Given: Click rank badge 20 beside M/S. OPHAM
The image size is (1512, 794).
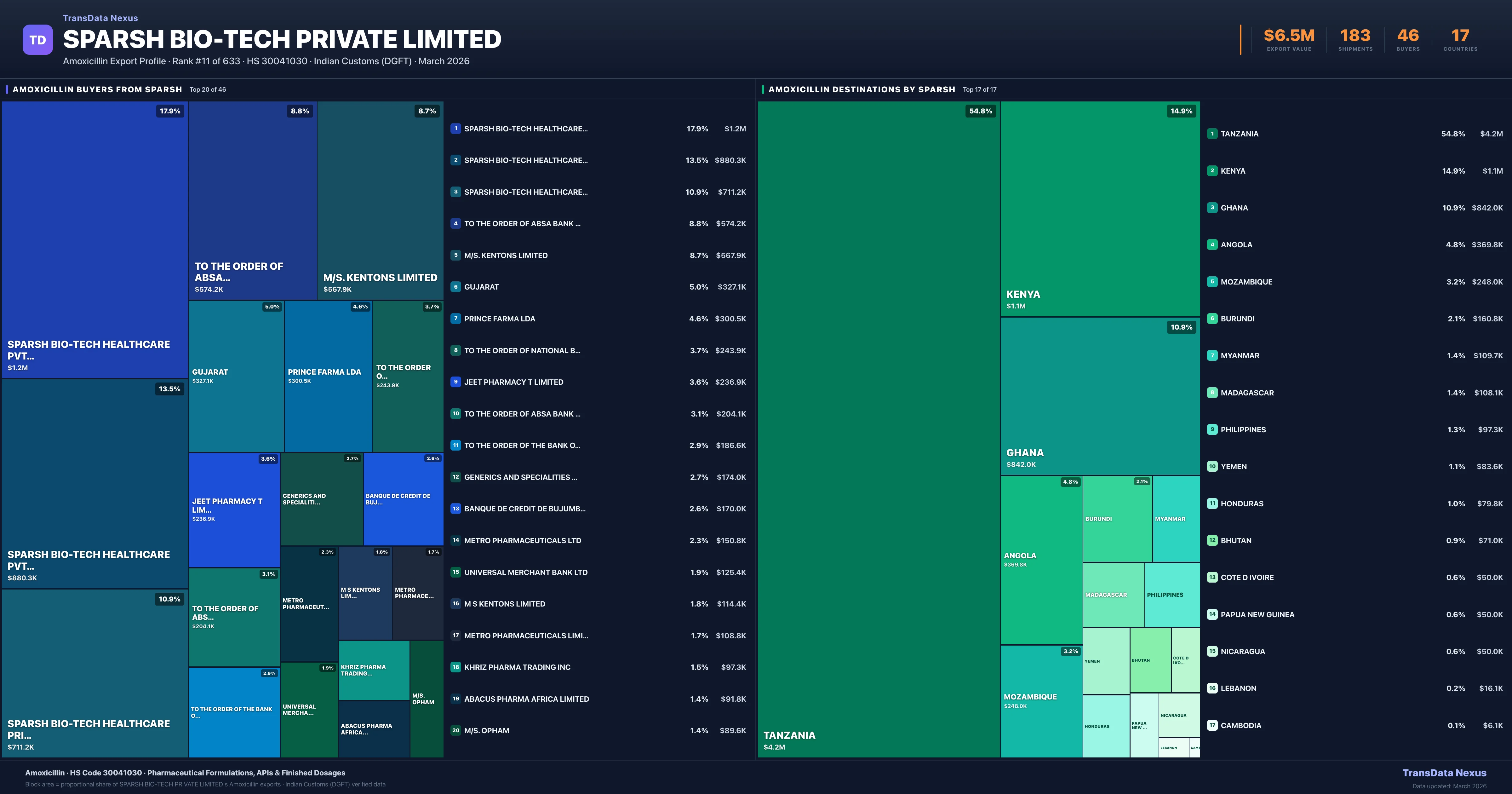Looking at the screenshot, I should [455, 731].
